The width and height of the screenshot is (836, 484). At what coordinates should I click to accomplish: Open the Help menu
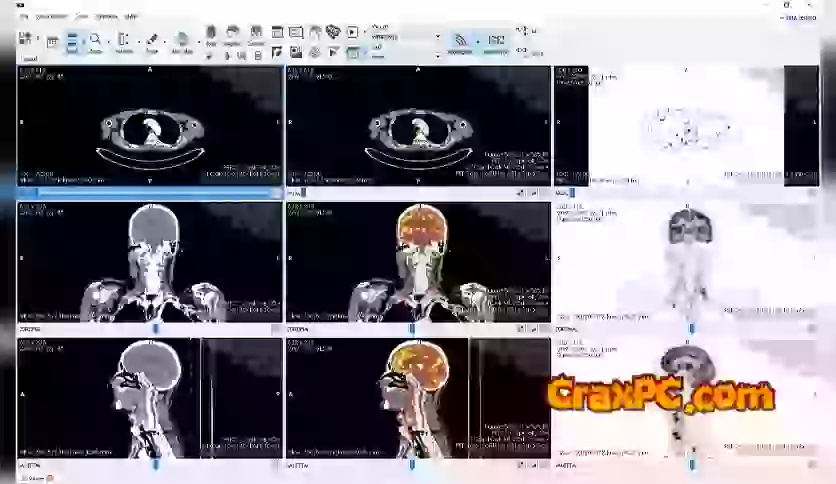(131, 17)
